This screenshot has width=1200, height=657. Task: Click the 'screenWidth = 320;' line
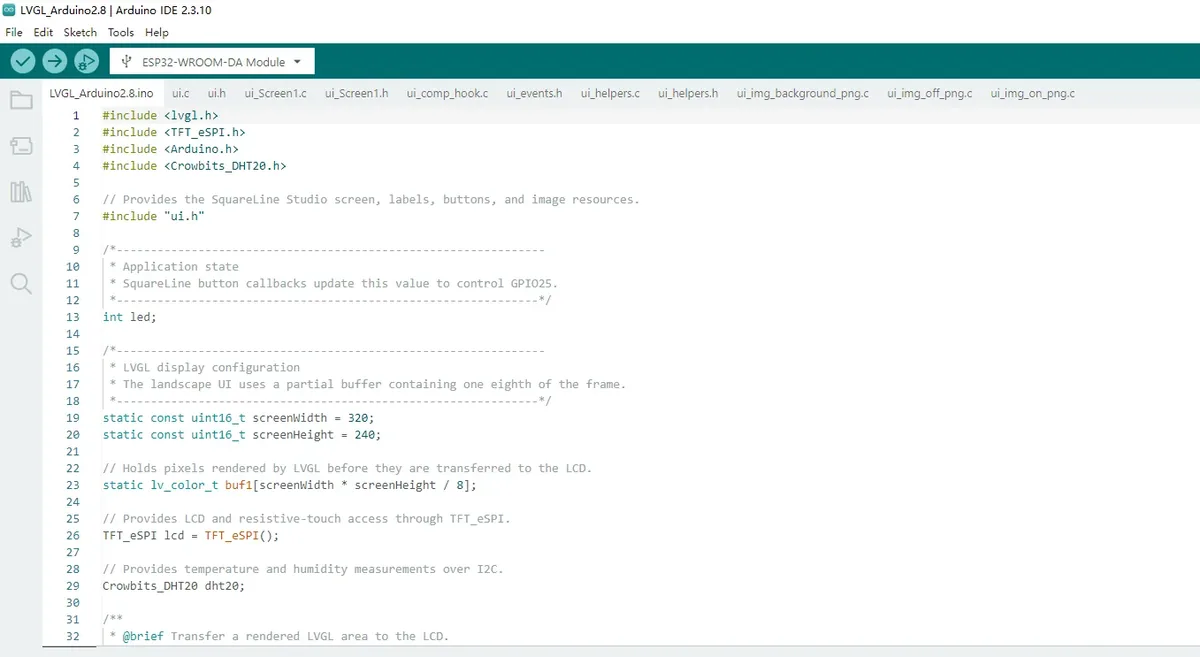(x=238, y=418)
